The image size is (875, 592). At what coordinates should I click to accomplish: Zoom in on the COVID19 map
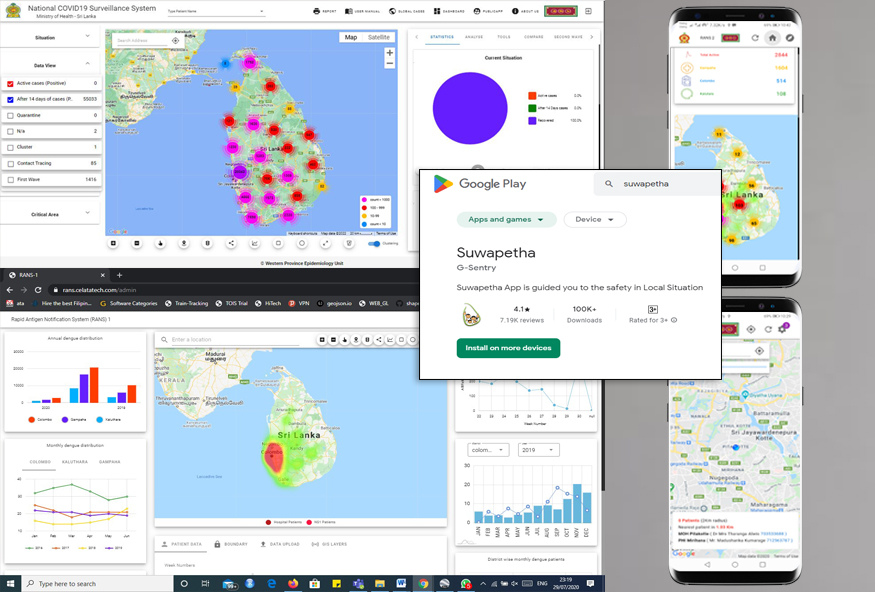pos(390,52)
